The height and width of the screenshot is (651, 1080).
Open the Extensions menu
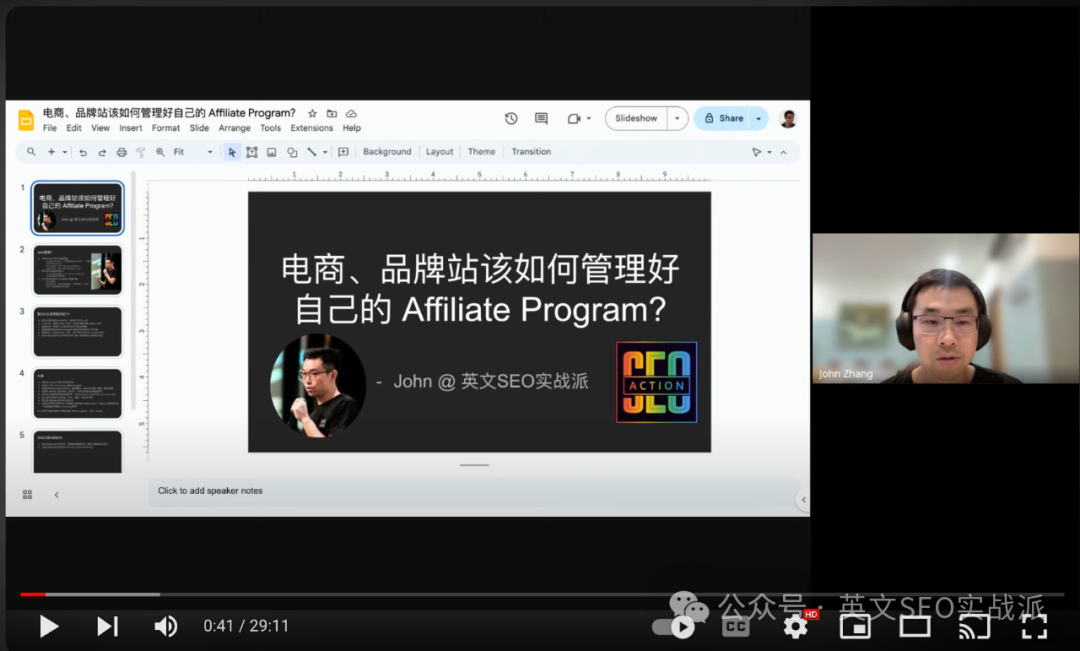[311, 128]
